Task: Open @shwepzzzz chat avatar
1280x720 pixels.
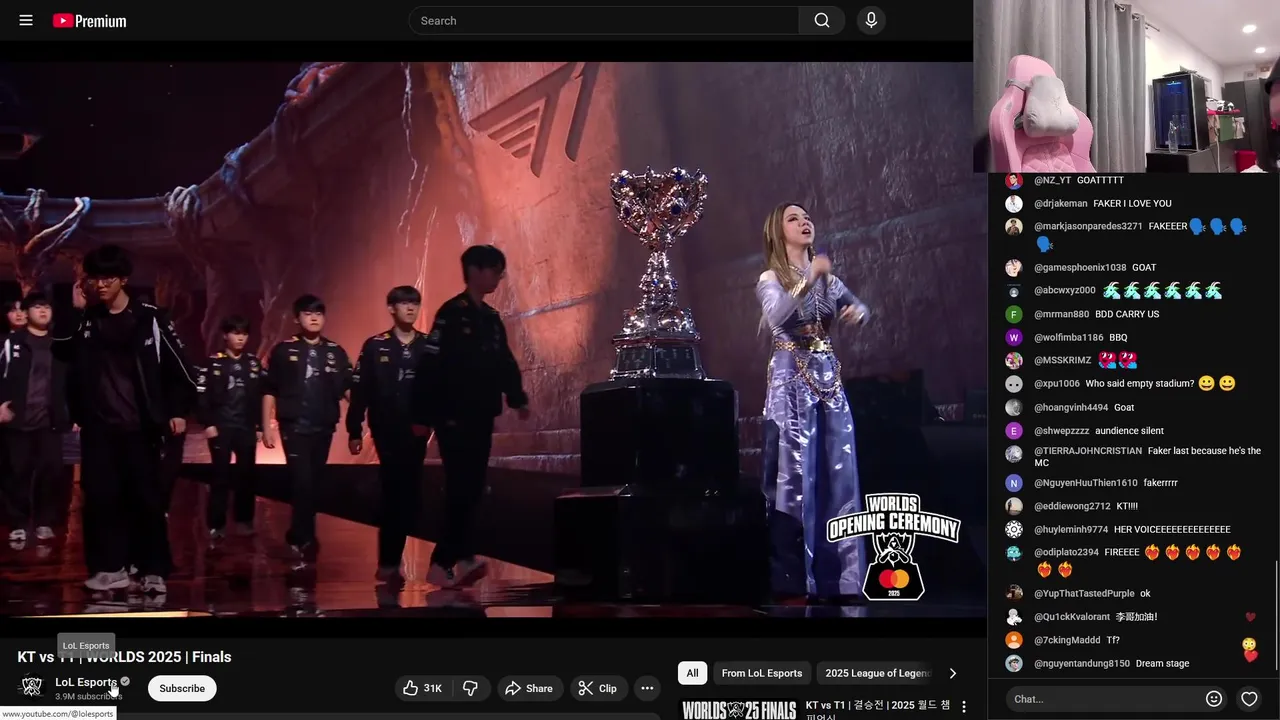Action: click(1014, 431)
